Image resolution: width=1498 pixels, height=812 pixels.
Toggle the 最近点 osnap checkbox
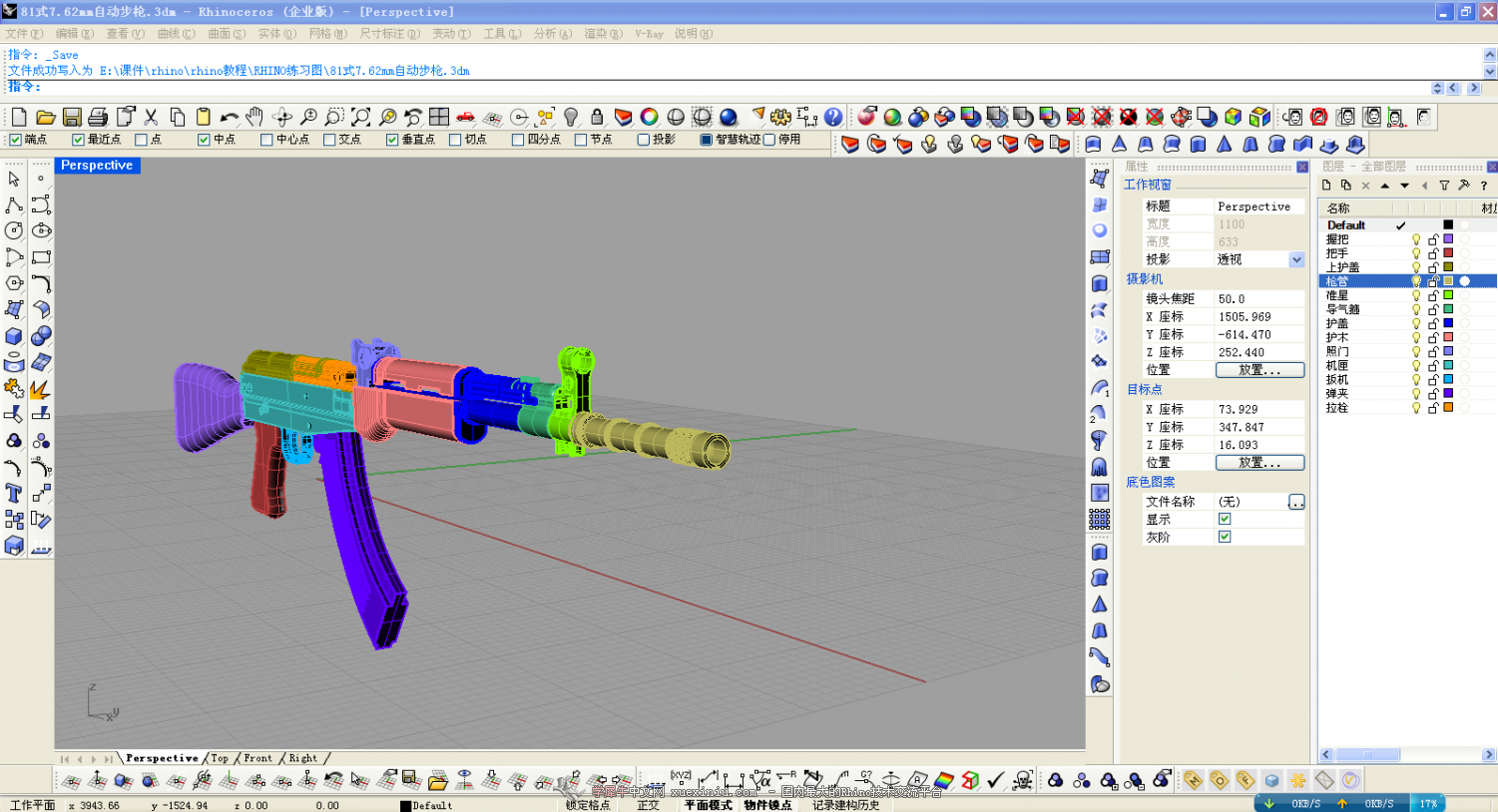(78, 140)
